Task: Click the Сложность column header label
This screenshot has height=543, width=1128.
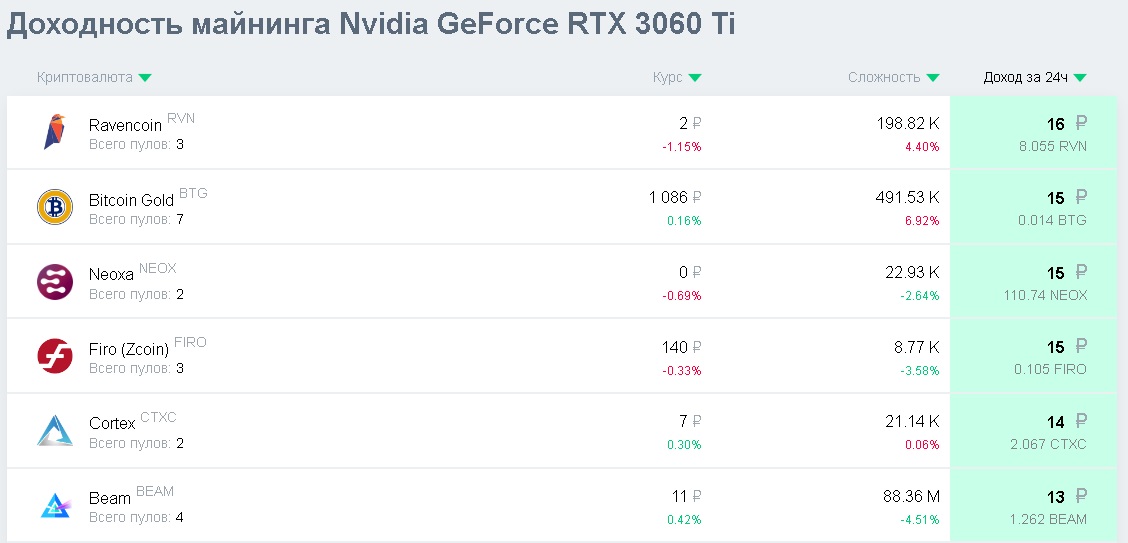Action: point(884,78)
